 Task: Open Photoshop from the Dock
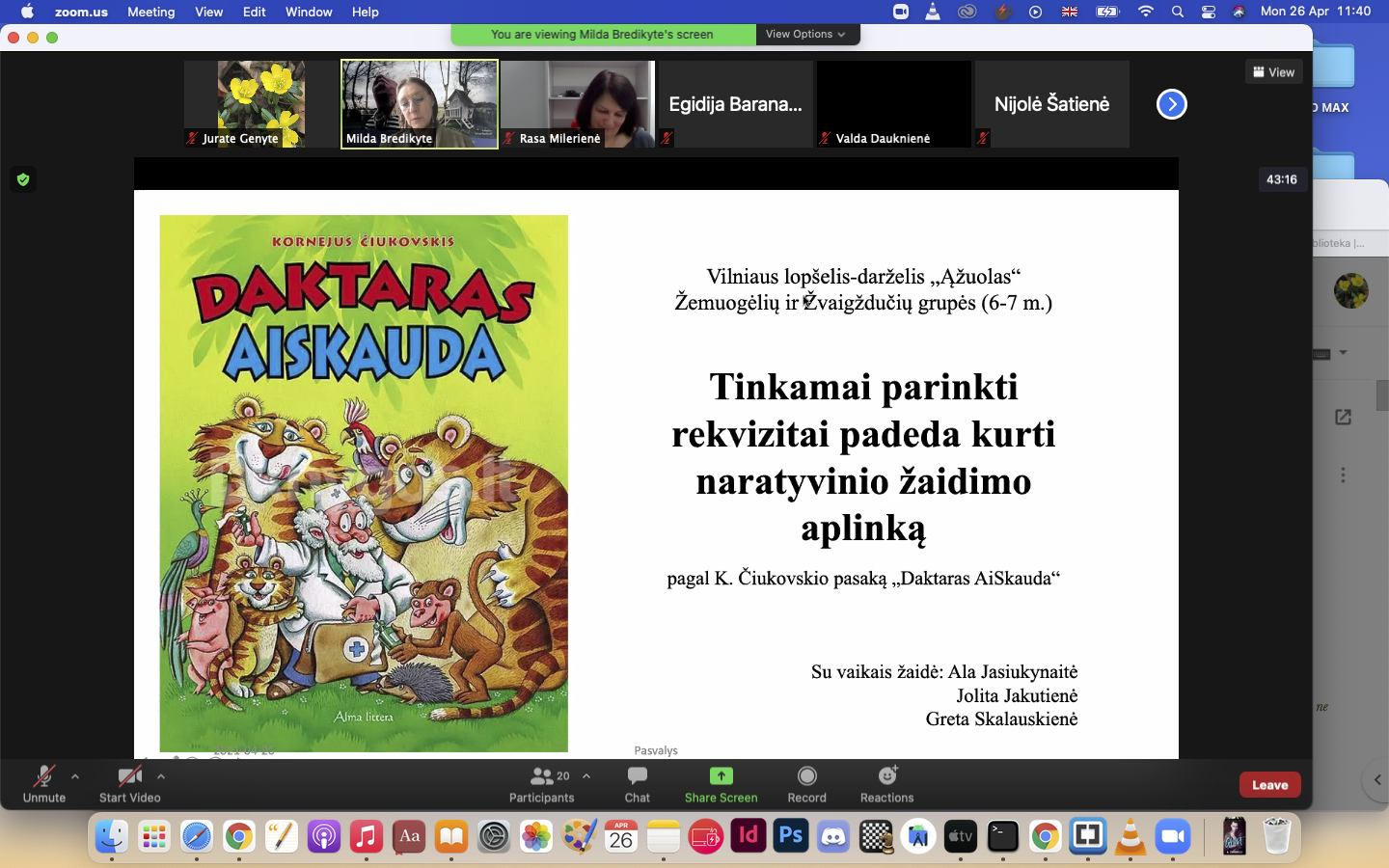(x=791, y=836)
